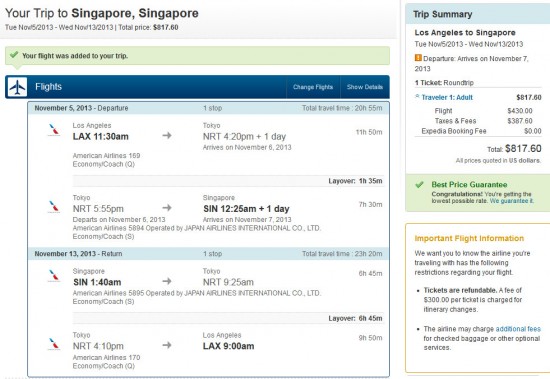This screenshot has height=379, width=550.
Task: Click the Trip Summary panel heading
Action: click(443, 14)
